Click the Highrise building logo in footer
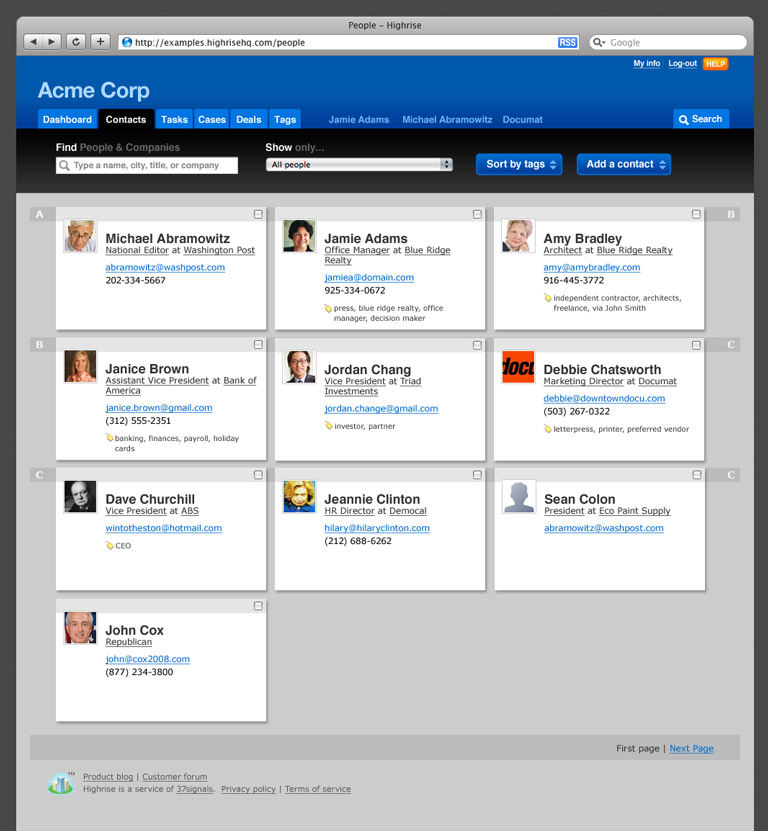 (x=60, y=783)
